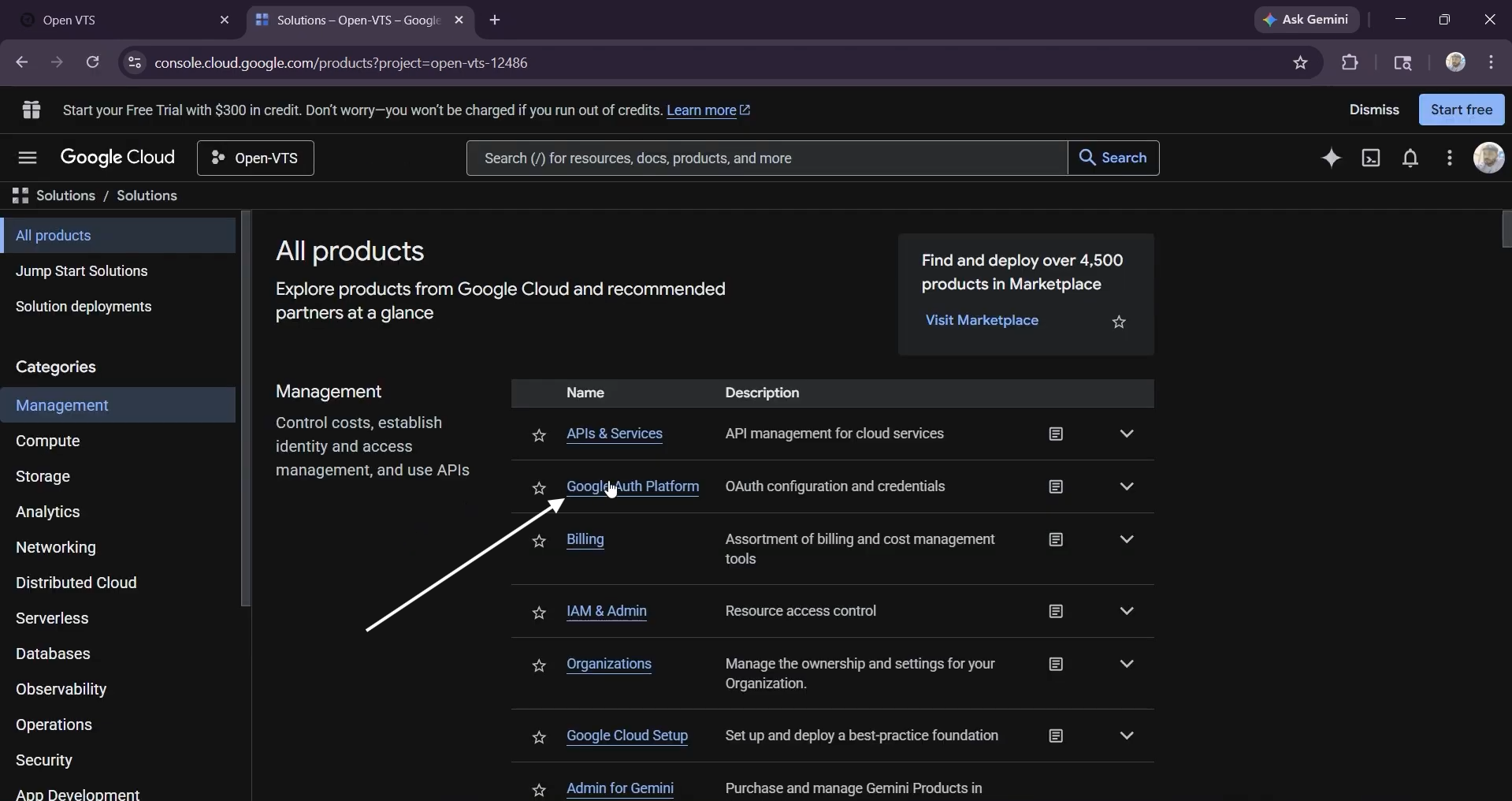The image size is (1512, 801).
Task: Open the Google account avatar in console header
Action: [x=1489, y=158]
